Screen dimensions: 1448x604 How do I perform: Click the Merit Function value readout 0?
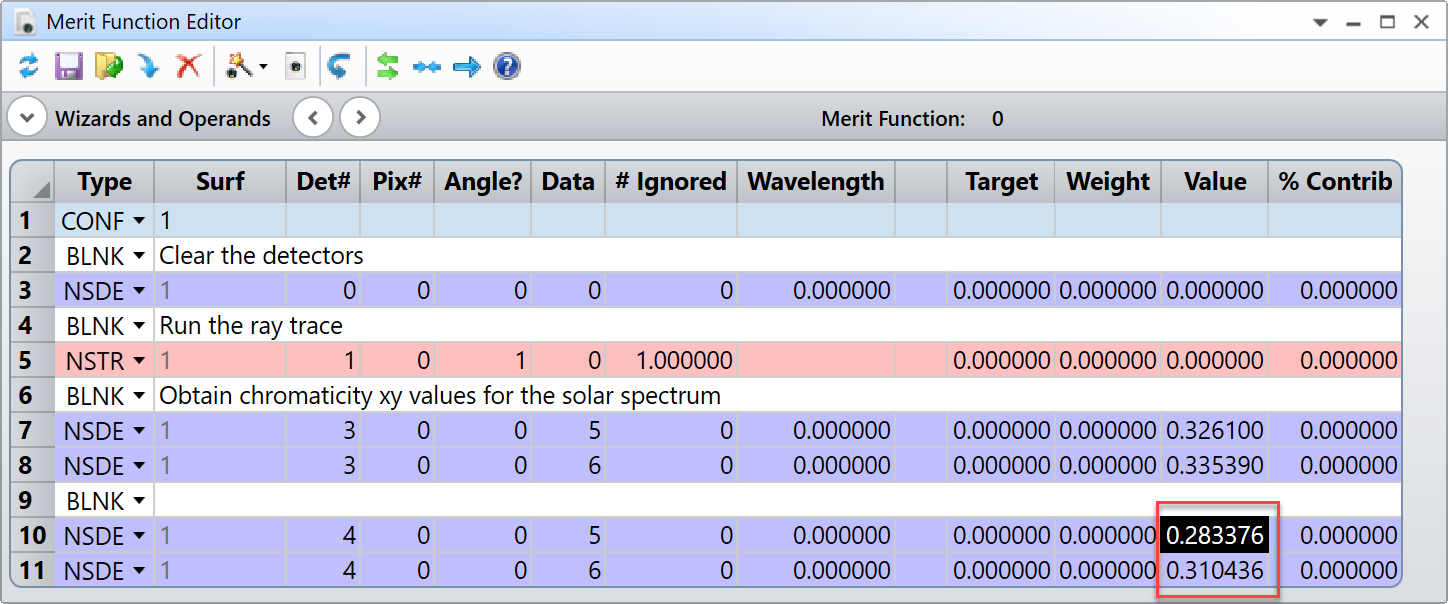pyautogui.click(x=997, y=119)
